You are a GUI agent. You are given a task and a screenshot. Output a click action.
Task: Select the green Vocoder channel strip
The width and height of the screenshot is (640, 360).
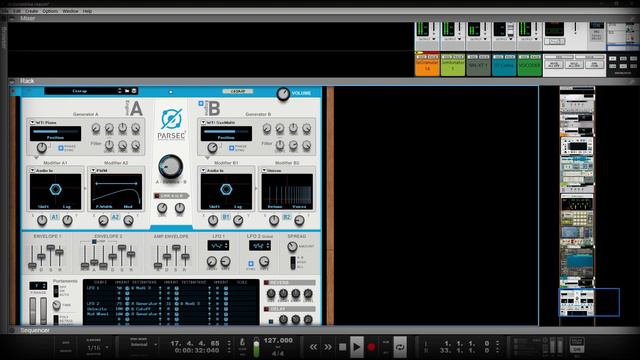[x=529, y=65]
